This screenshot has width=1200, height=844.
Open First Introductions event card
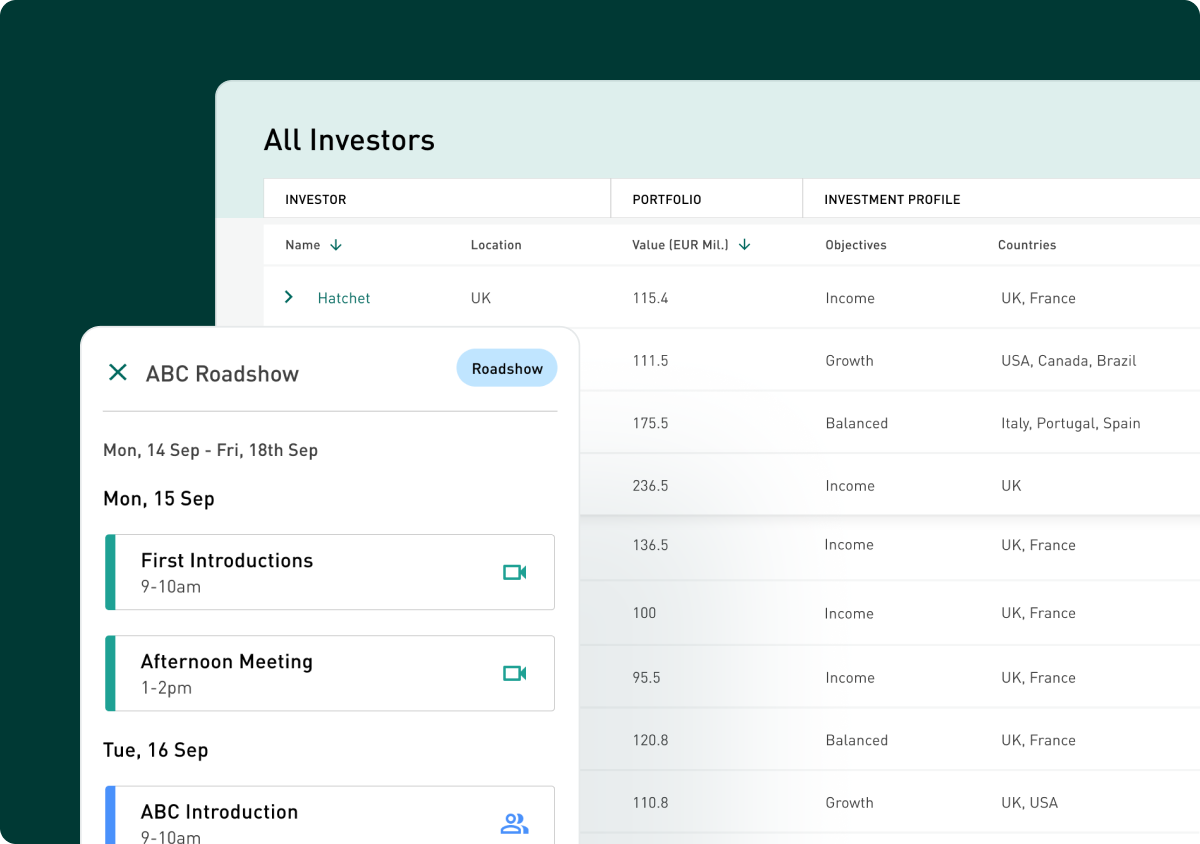pyautogui.click(x=330, y=572)
